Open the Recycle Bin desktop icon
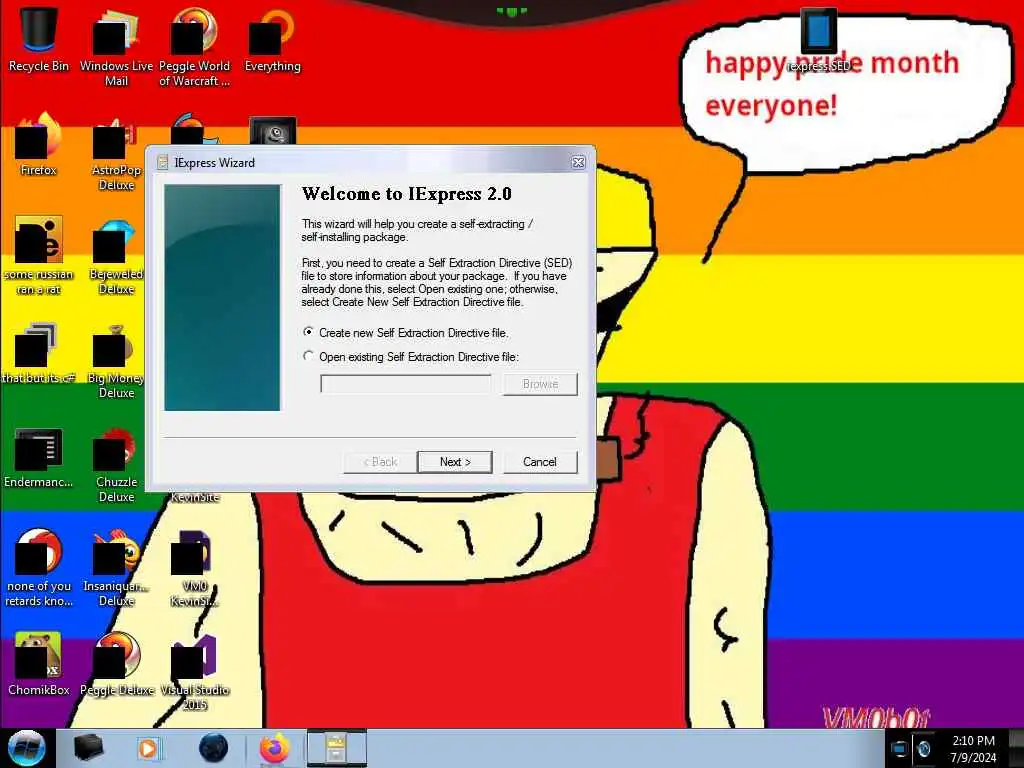 39,39
